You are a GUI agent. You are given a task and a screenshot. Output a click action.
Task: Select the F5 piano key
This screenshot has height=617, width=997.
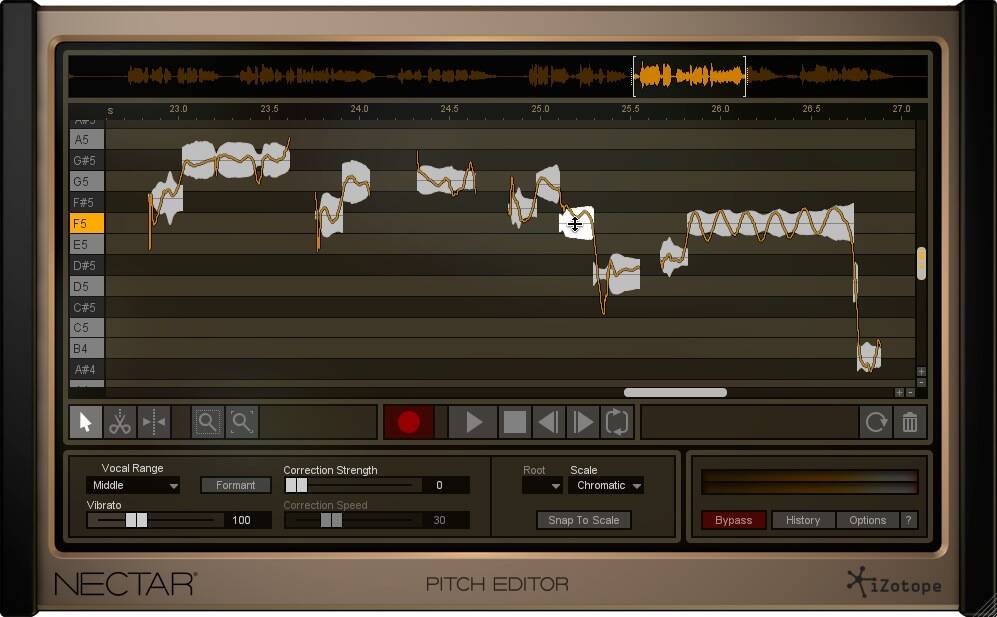click(x=86, y=223)
